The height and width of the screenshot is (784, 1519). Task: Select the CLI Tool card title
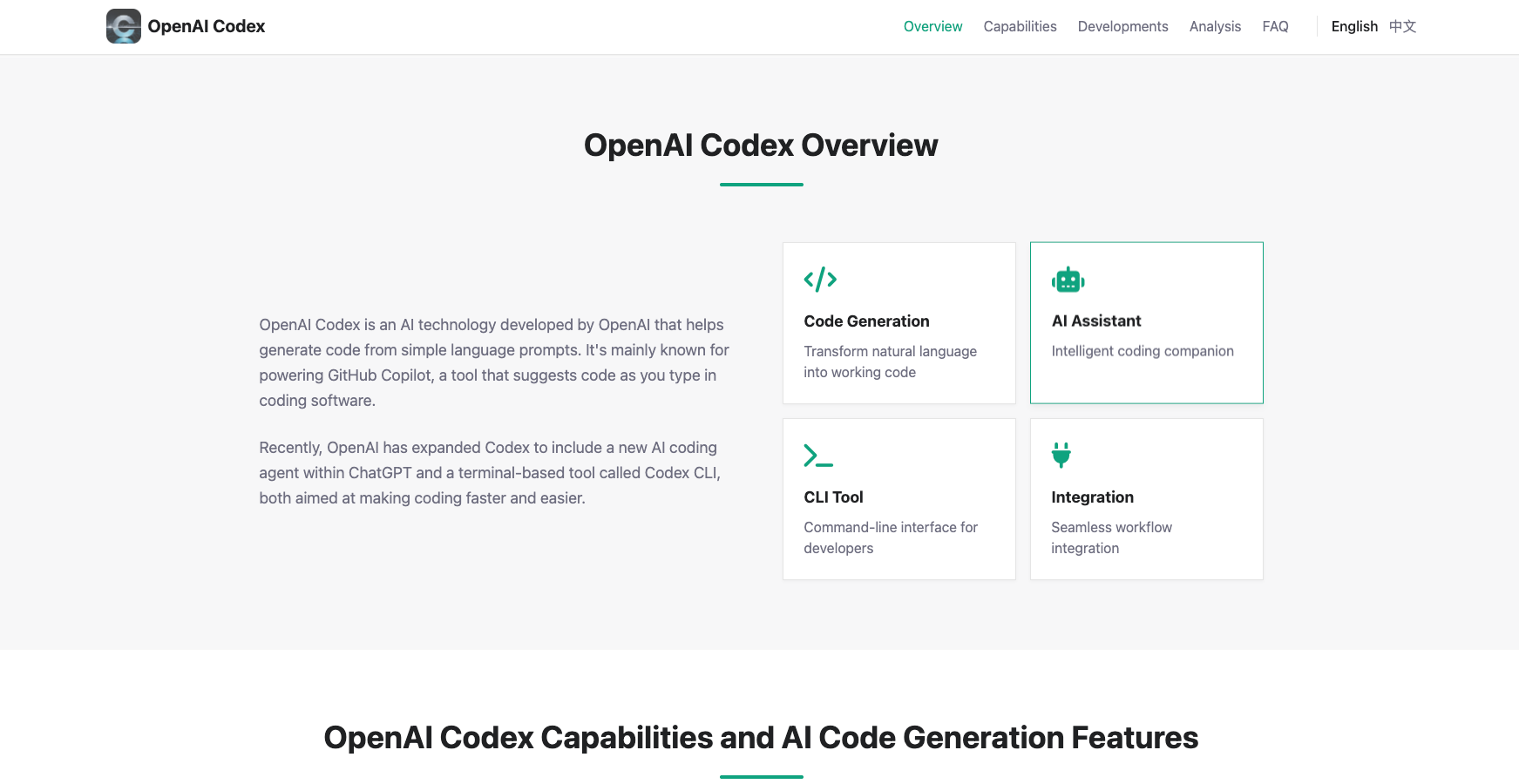coord(833,497)
